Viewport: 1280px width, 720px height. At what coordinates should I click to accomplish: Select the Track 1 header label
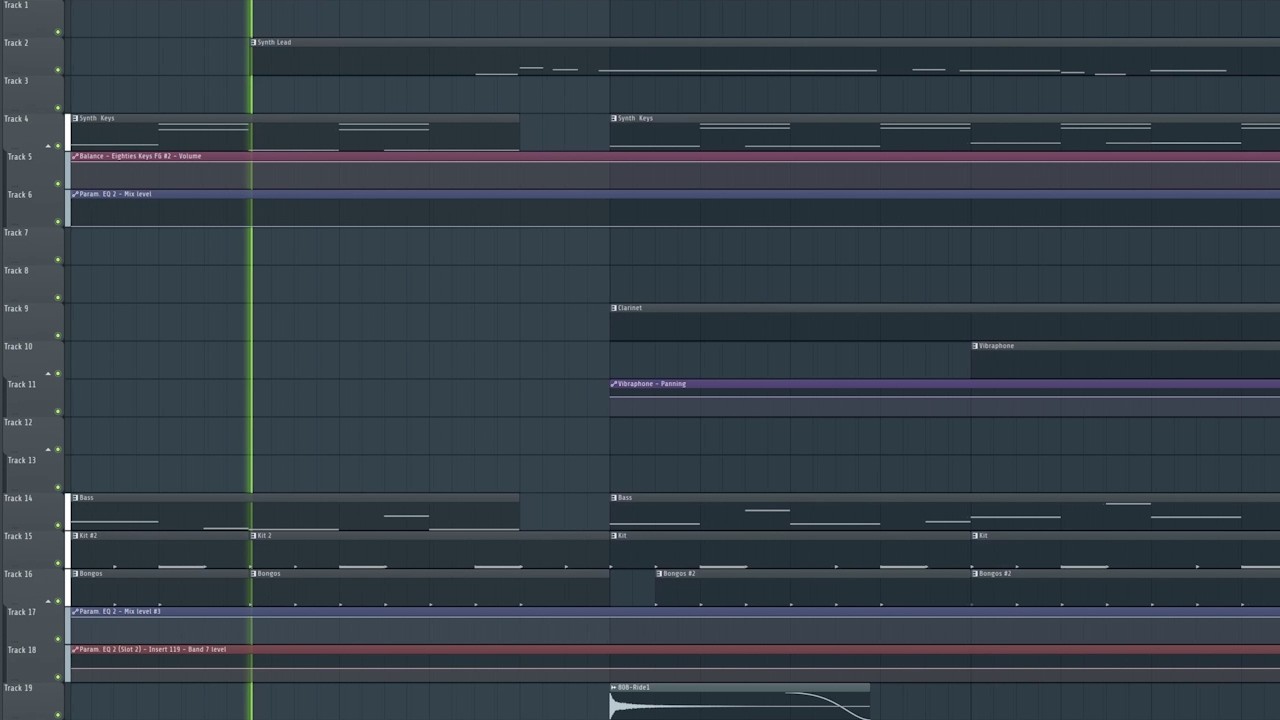[16, 5]
